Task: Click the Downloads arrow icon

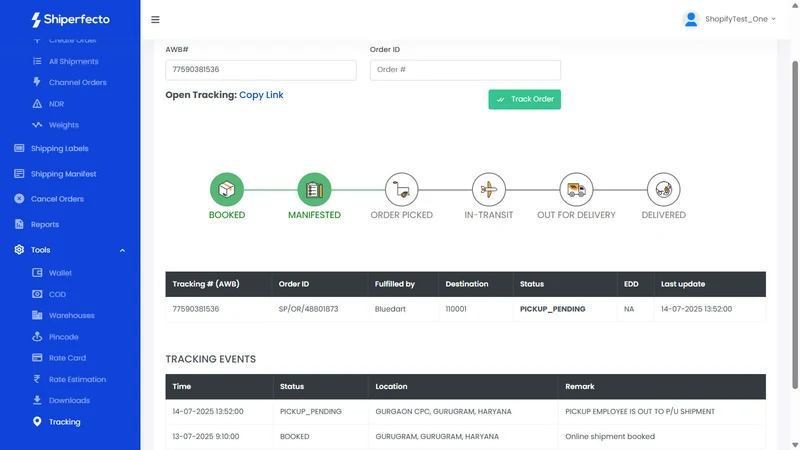Action: point(37,400)
